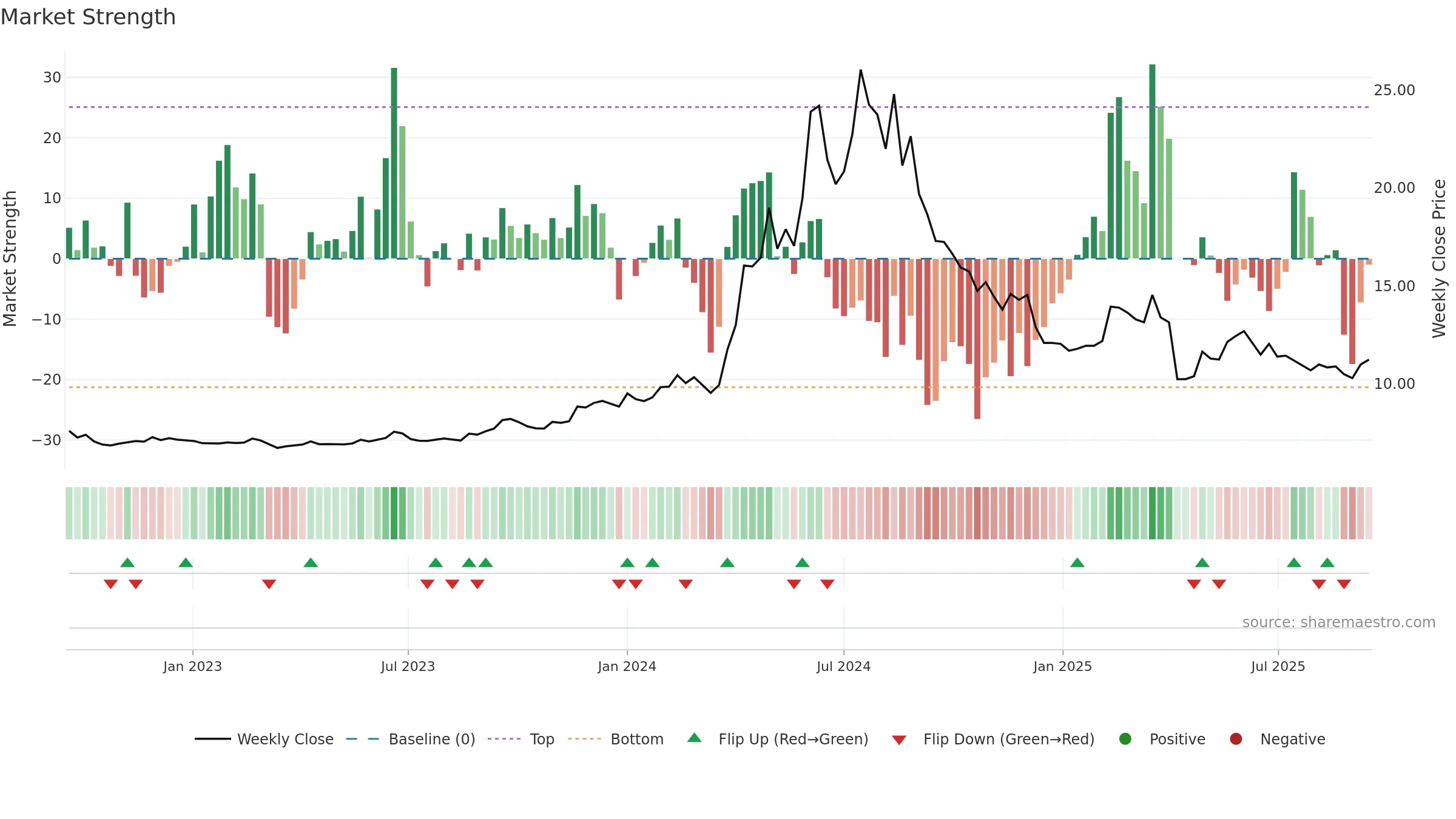Click the solid black Weekly Close line sample in legend
Viewport: 1456px width, 819px height.
pyautogui.click(x=212, y=739)
